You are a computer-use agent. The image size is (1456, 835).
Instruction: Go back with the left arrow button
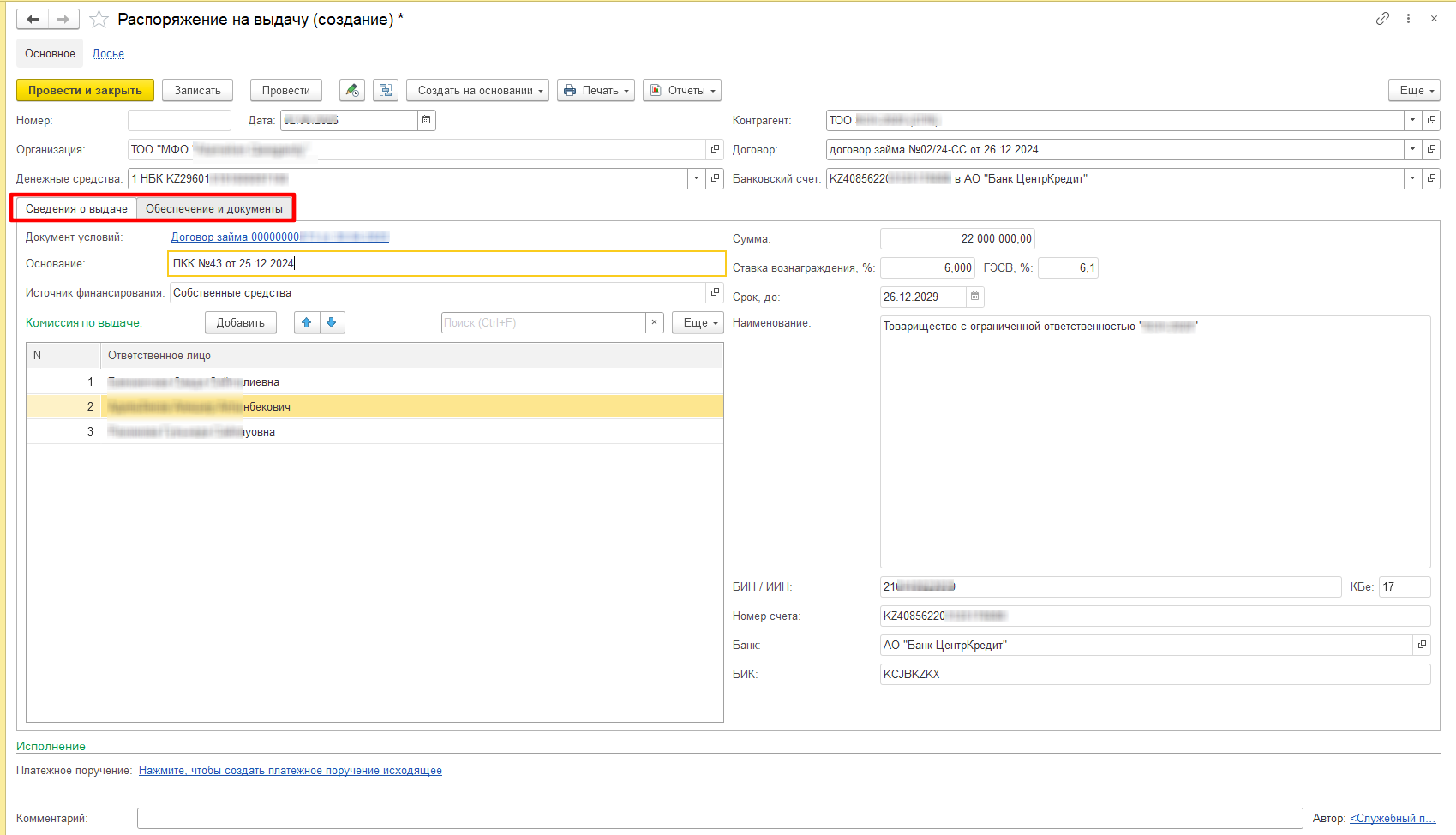pyautogui.click(x=33, y=19)
